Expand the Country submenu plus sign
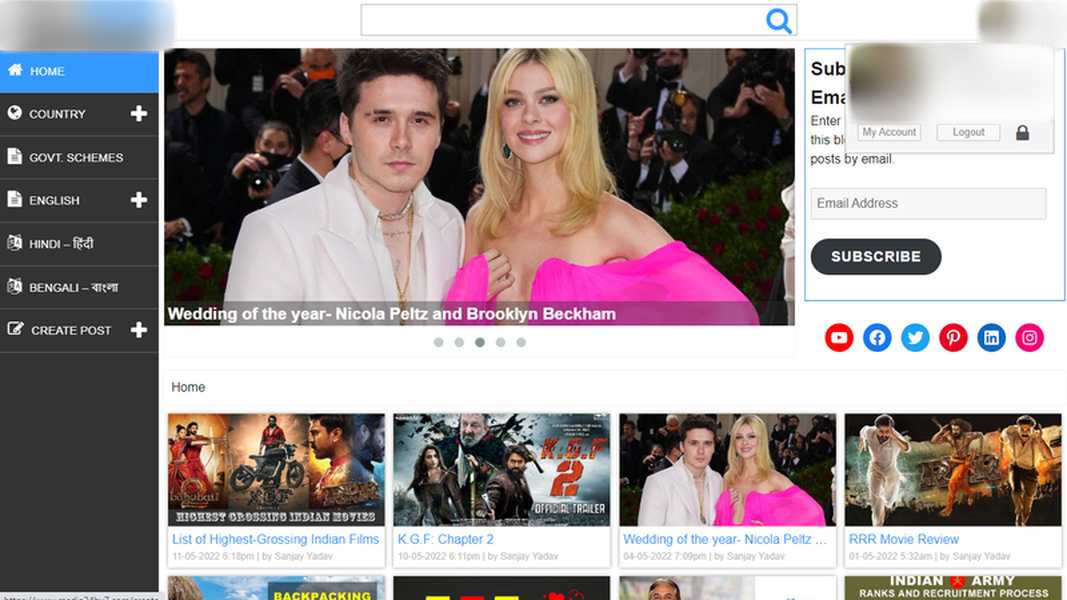 tap(139, 114)
